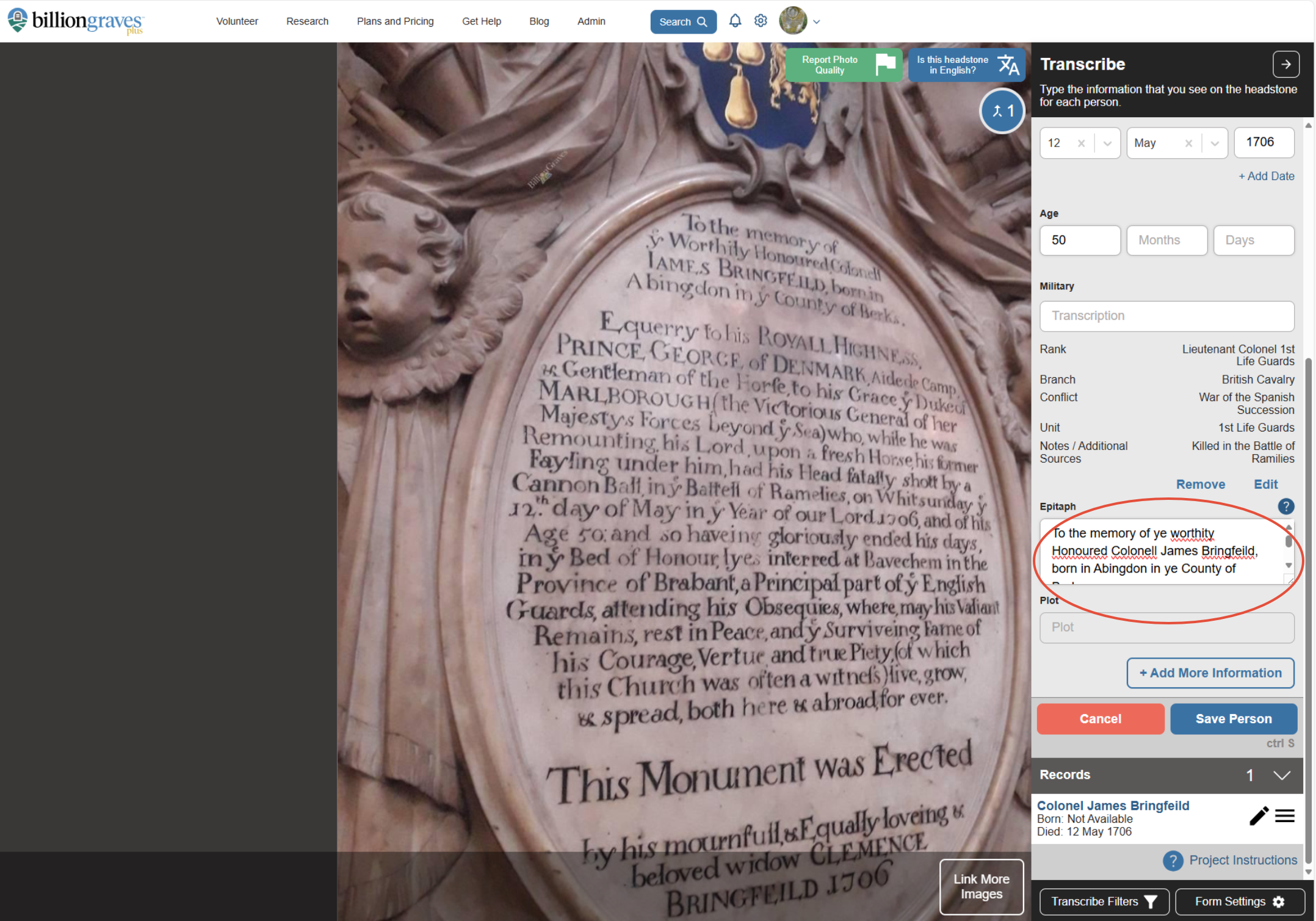This screenshot has width=1316, height=921.
Task: Click the pencil edit icon for record
Action: (1258, 816)
